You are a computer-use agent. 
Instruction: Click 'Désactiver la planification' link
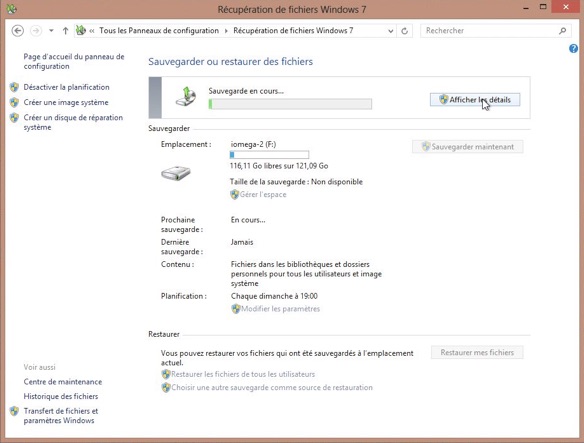(66, 87)
